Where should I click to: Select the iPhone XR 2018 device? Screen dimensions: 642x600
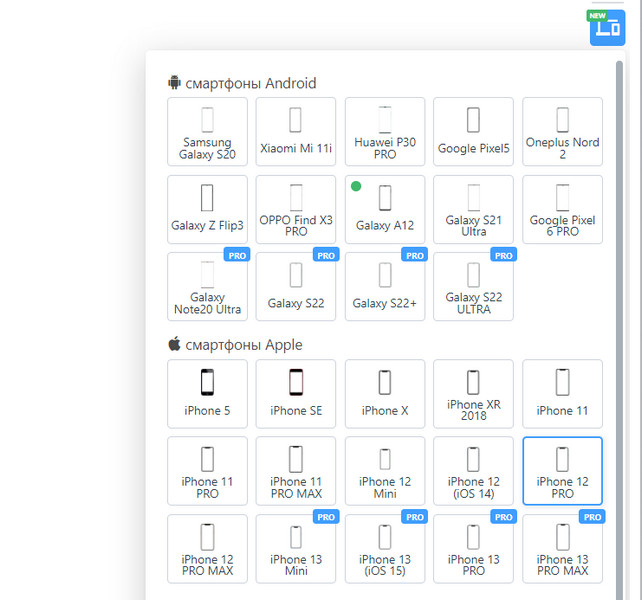[x=473, y=394]
